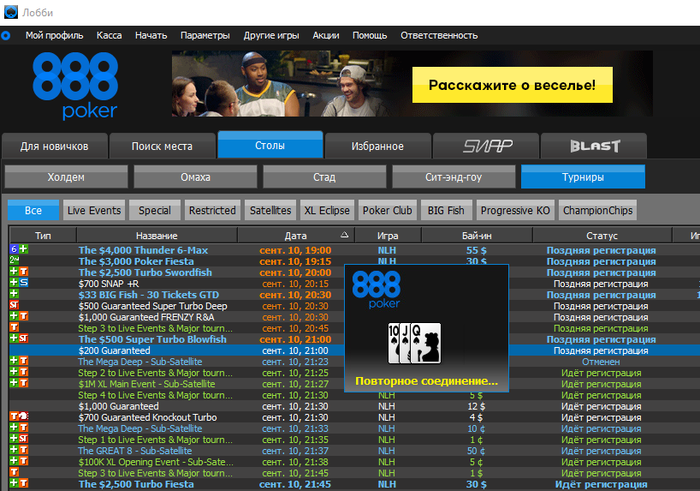Sort by the Дата column header

point(296,235)
